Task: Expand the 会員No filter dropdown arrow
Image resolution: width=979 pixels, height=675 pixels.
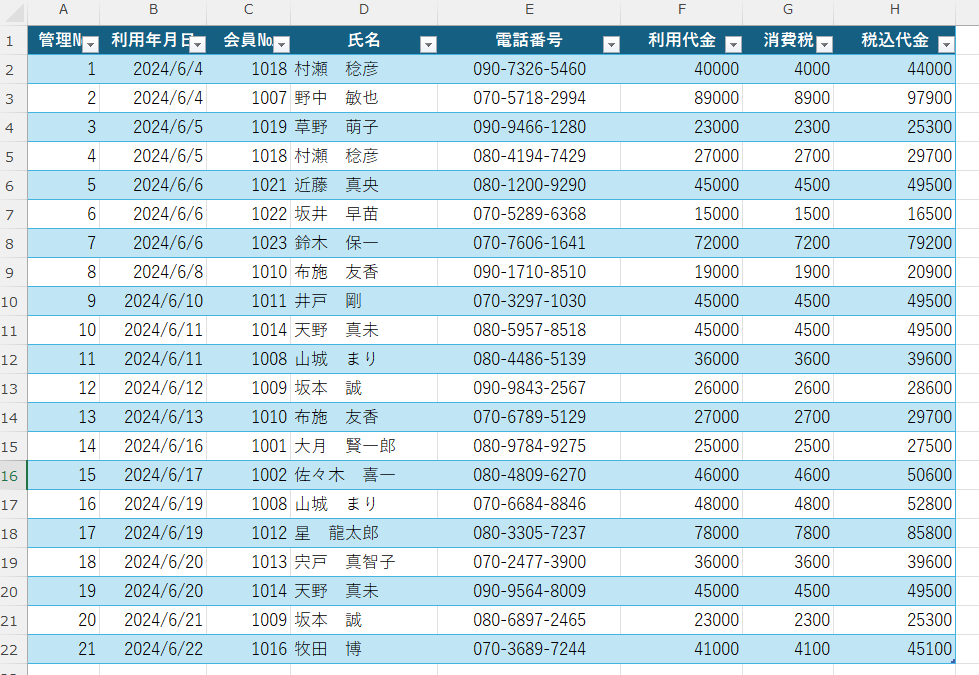Action: pyautogui.click(x=281, y=44)
